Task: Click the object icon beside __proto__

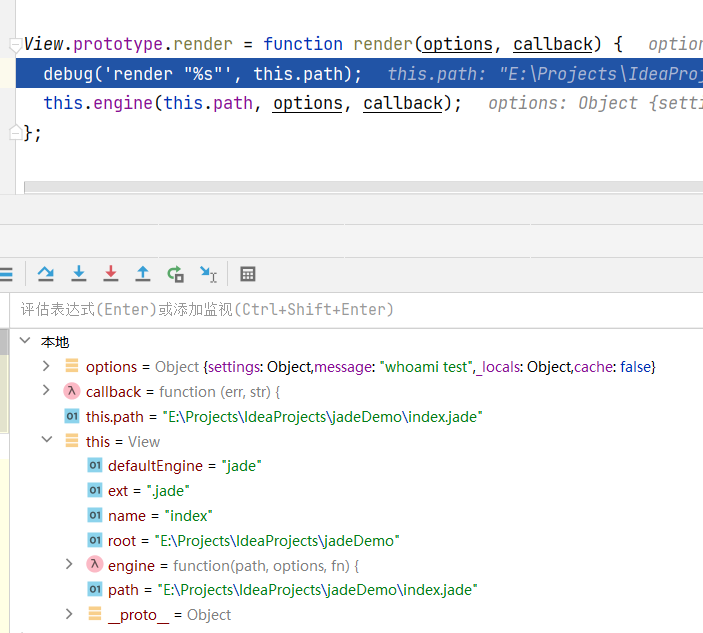Action: tap(95, 614)
